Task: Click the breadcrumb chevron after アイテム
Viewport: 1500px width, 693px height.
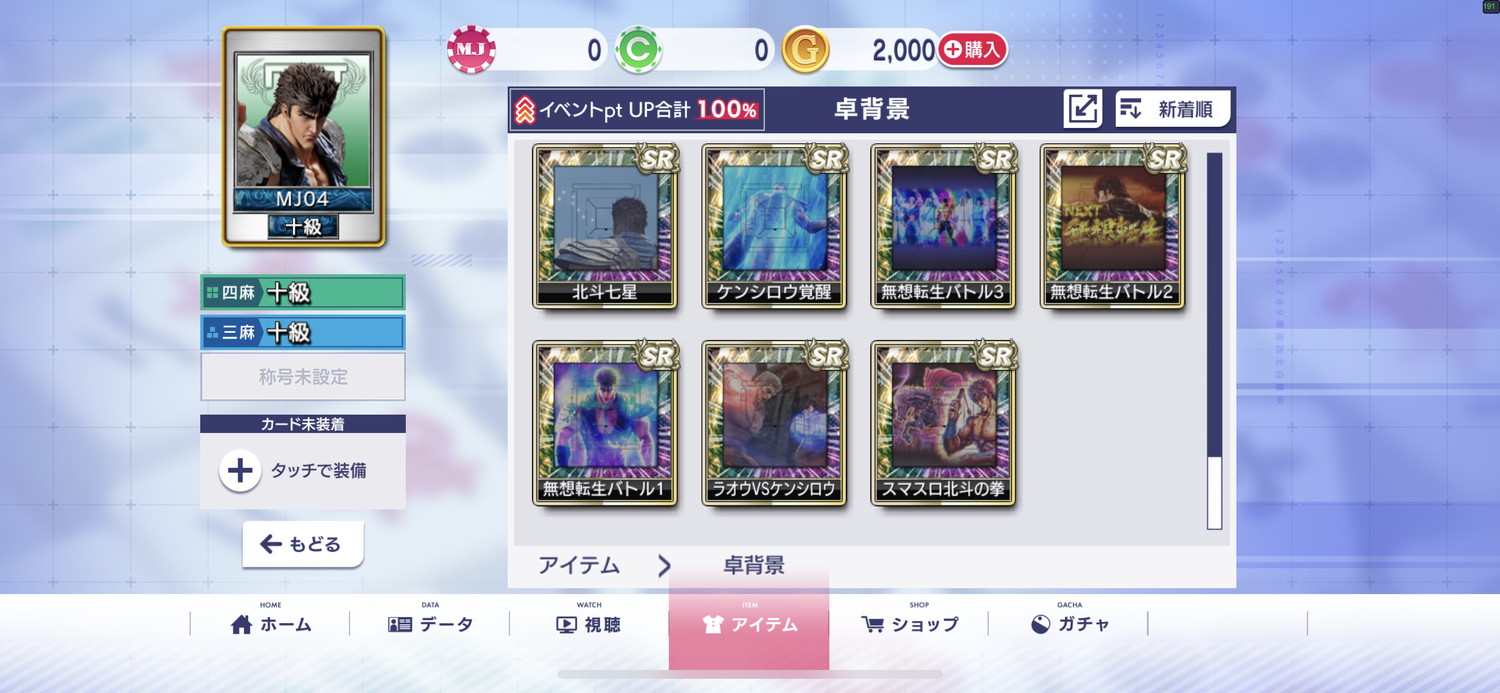Action: click(664, 566)
